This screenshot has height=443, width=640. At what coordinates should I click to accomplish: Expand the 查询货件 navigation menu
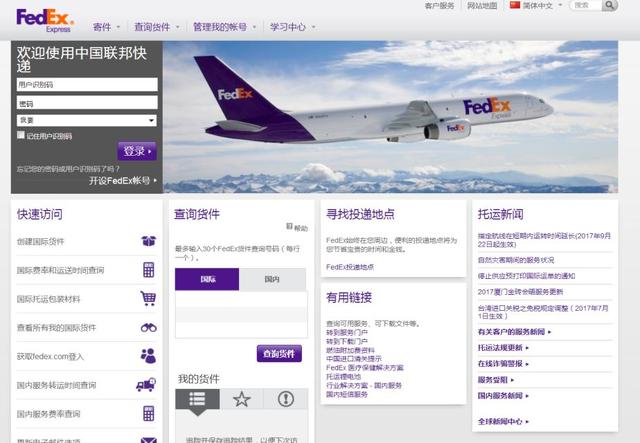tap(157, 27)
